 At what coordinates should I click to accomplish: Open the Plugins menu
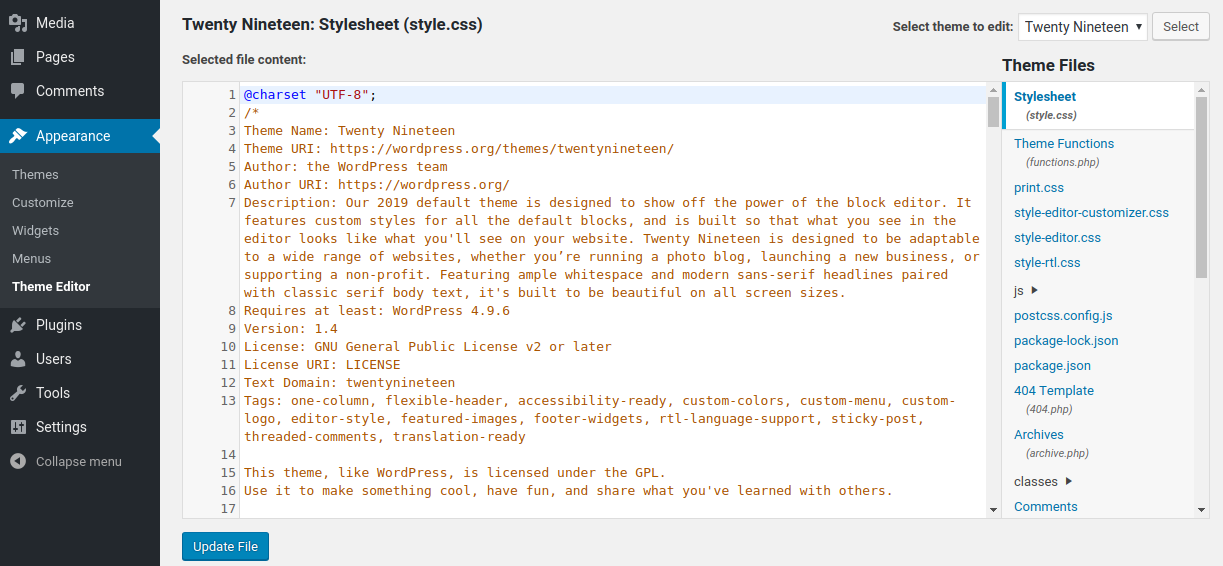[x=80, y=325]
